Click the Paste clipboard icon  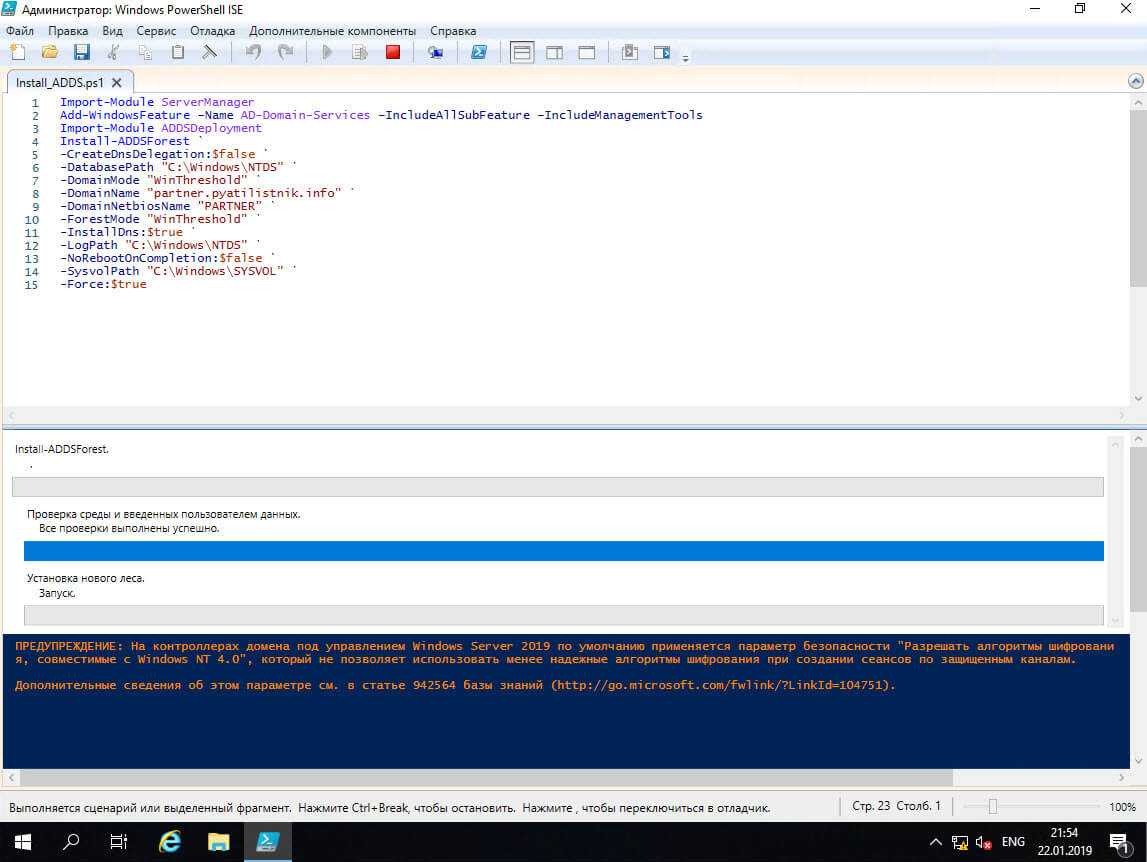point(178,52)
